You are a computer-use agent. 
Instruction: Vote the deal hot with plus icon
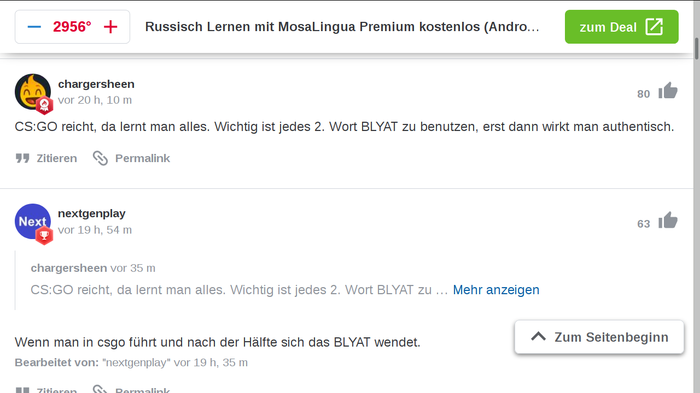click(110, 27)
